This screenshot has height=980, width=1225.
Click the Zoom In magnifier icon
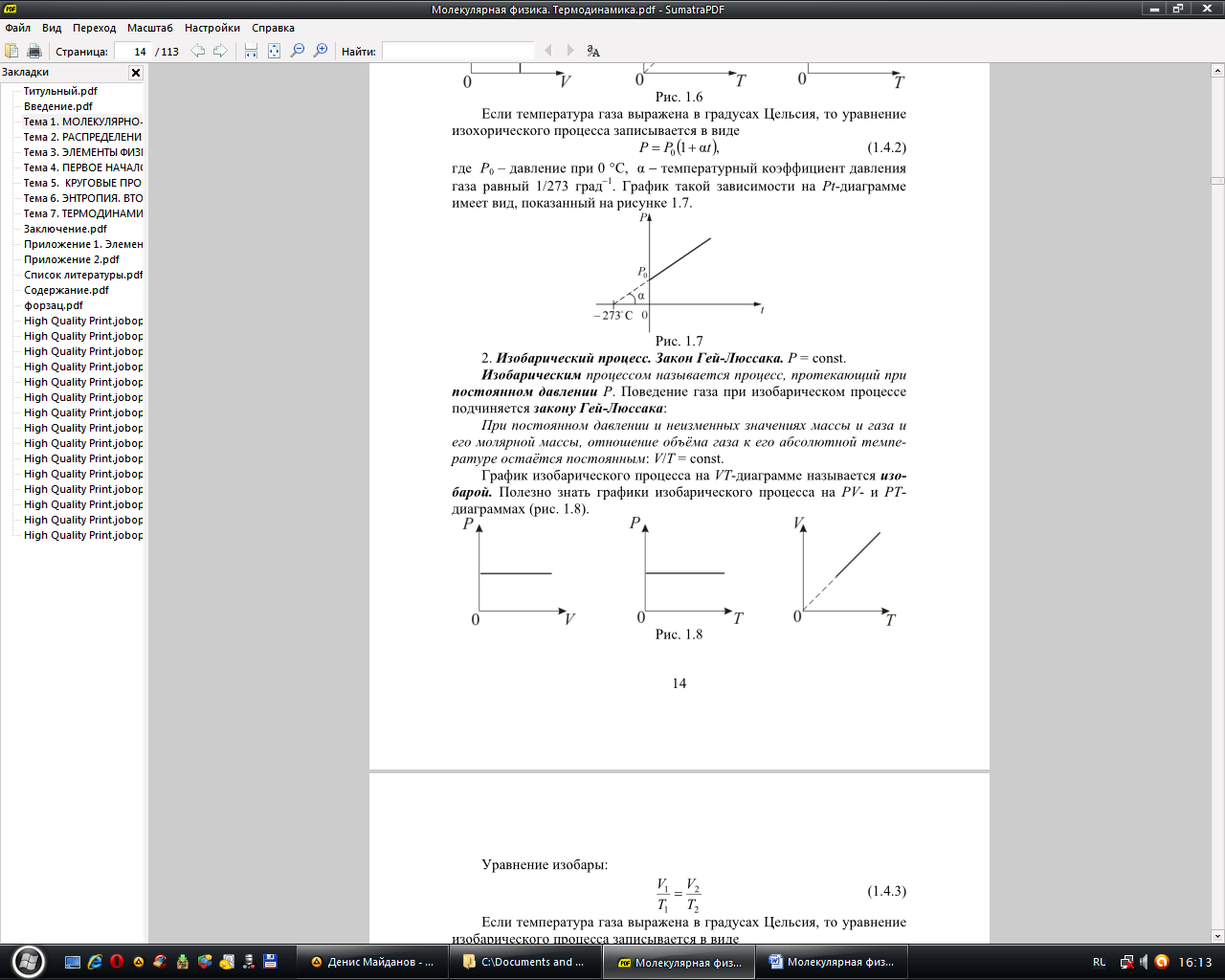[x=321, y=51]
